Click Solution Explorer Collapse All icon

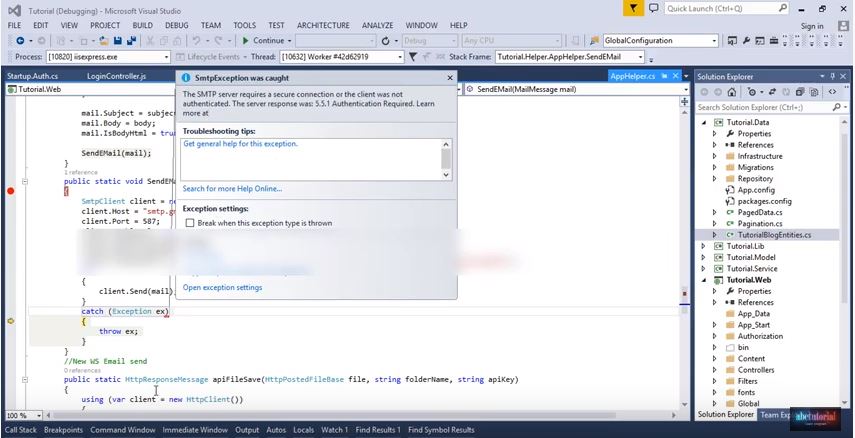pyautogui.click(x=800, y=92)
